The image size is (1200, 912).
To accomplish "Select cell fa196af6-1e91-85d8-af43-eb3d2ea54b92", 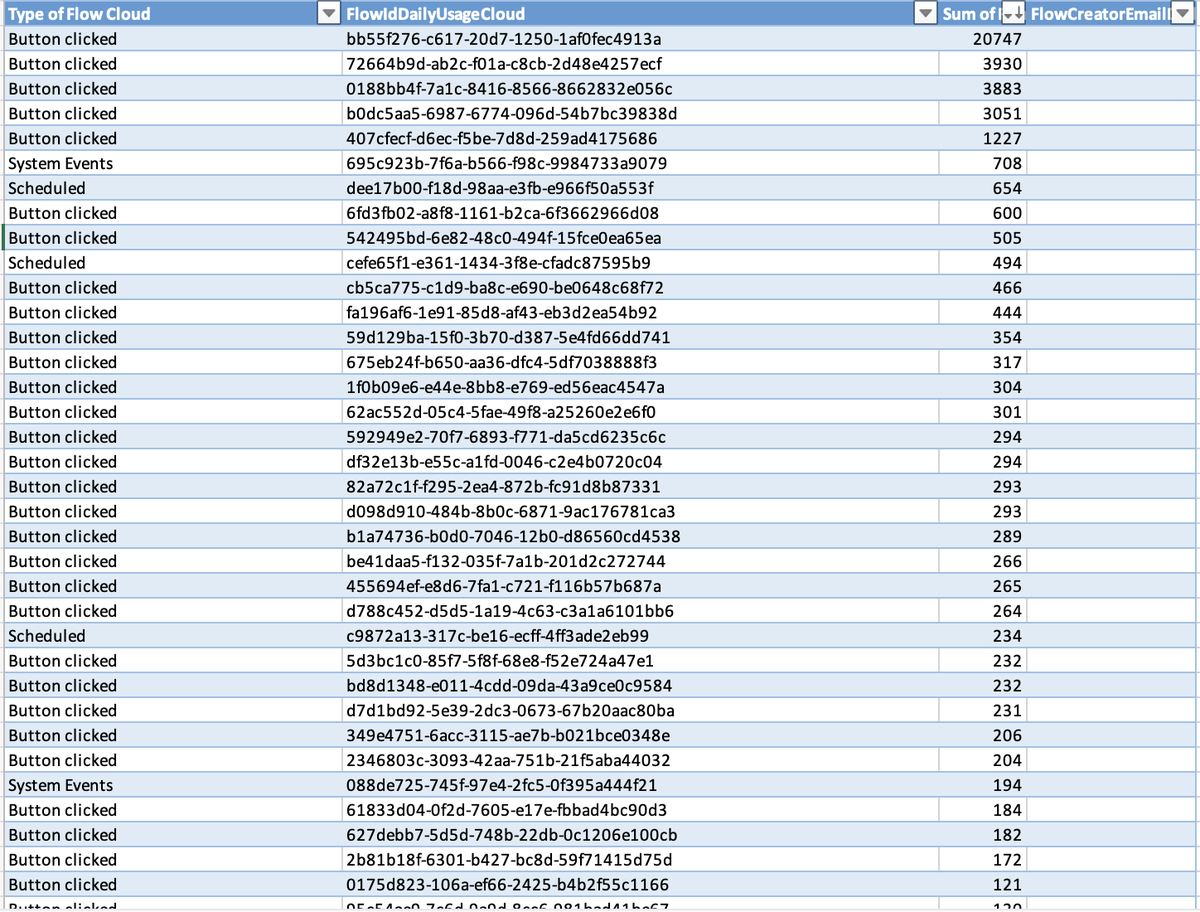I will point(640,313).
